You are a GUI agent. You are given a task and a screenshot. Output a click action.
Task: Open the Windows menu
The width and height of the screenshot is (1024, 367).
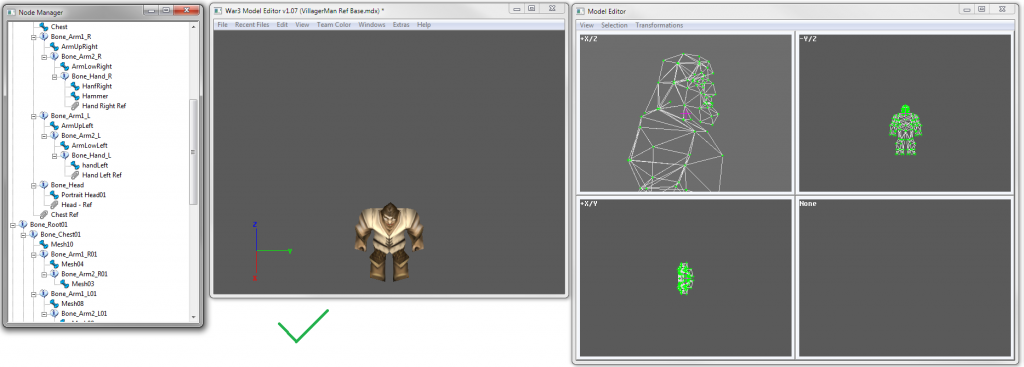pos(372,25)
